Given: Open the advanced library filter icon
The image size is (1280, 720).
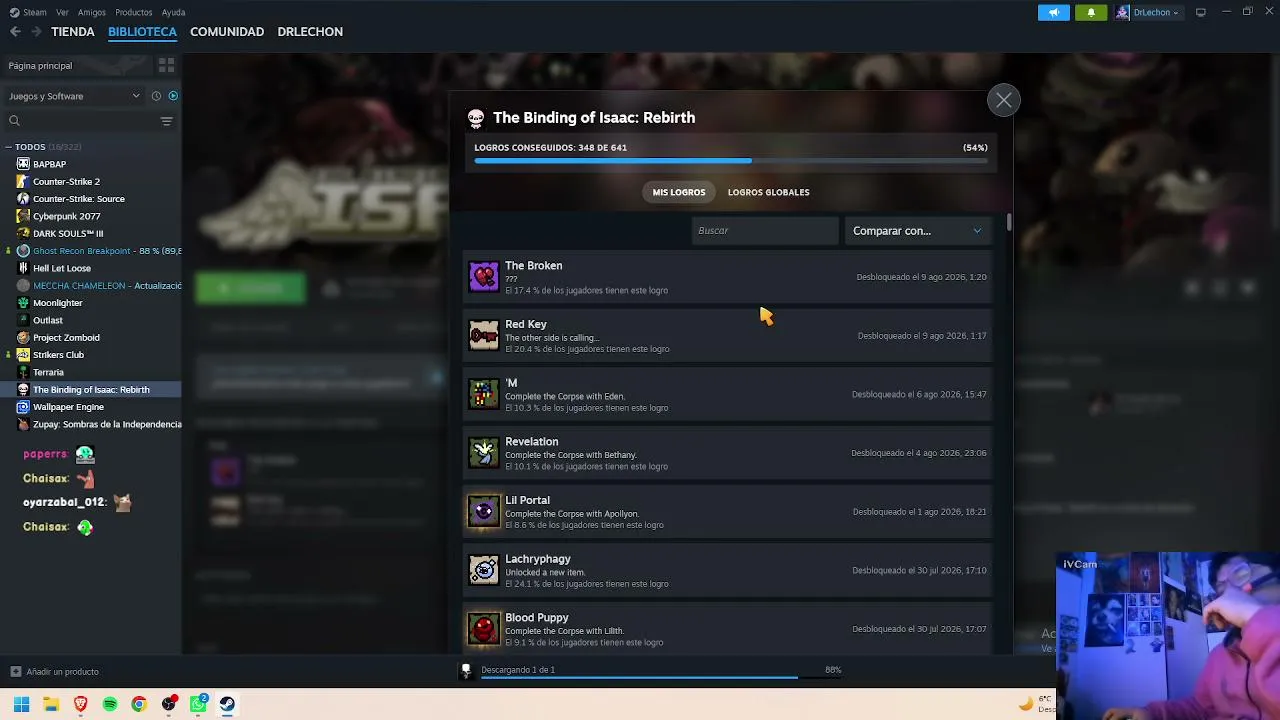Looking at the screenshot, I should (x=166, y=121).
